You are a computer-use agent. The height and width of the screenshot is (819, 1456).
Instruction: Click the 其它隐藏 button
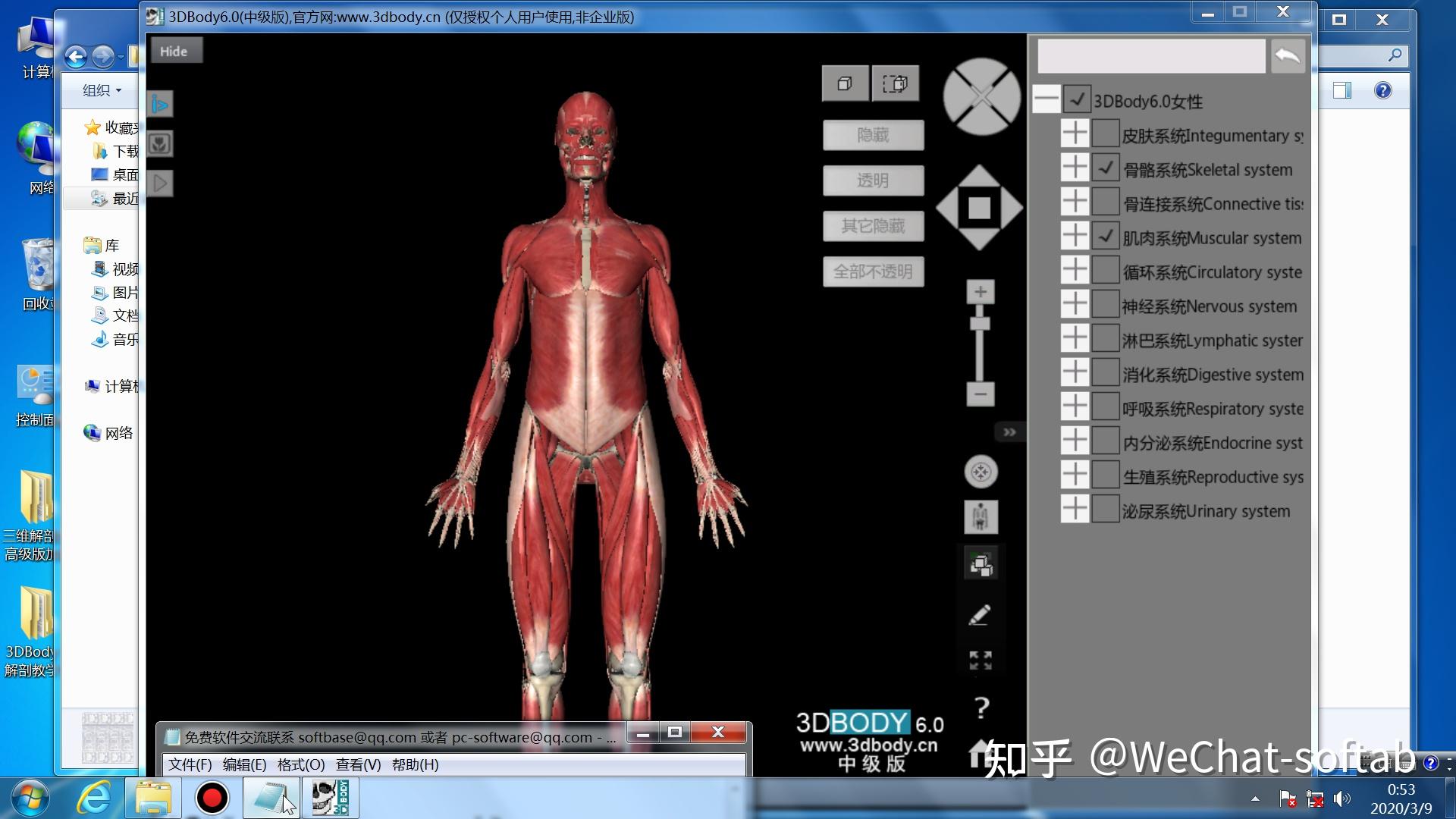(x=873, y=226)
